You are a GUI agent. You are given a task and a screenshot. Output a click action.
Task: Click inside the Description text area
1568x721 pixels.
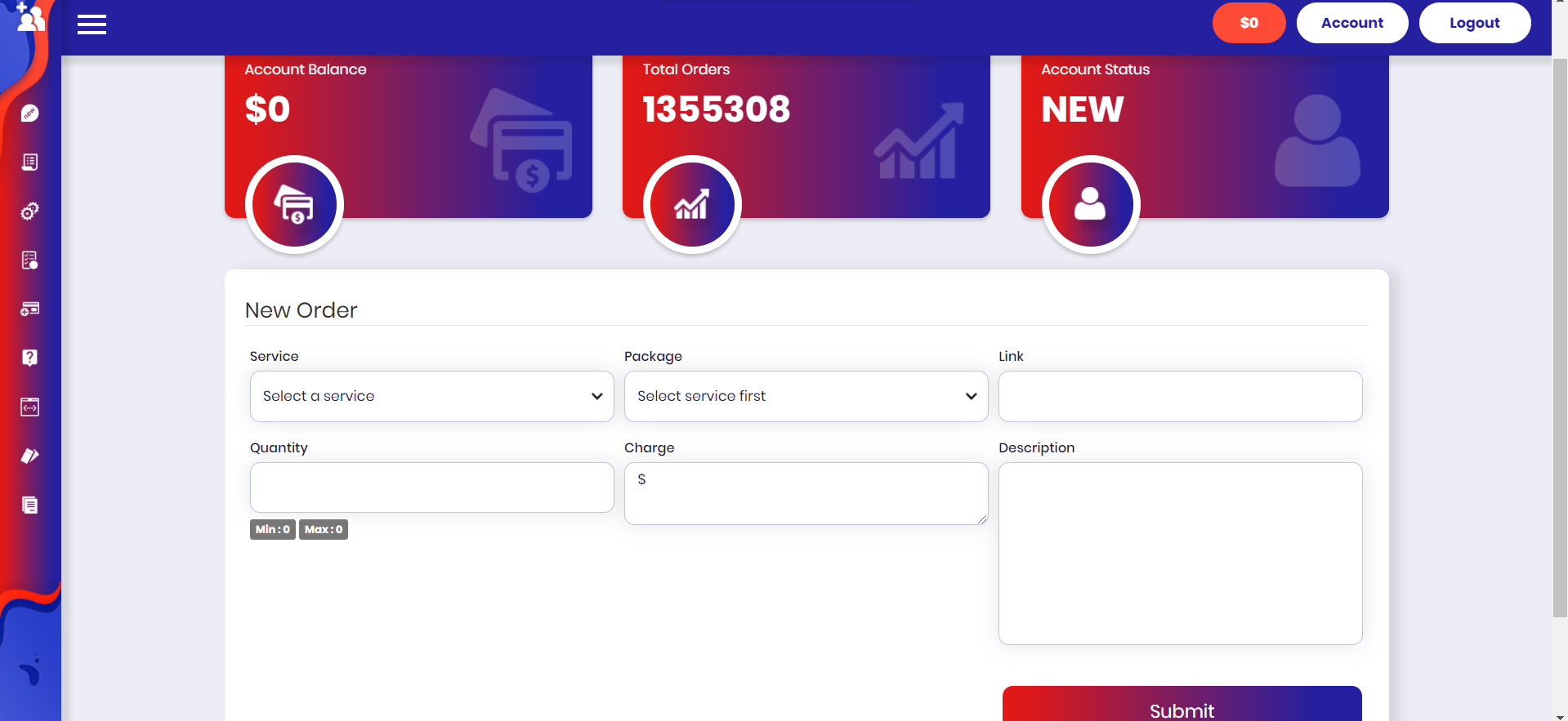1180,554
